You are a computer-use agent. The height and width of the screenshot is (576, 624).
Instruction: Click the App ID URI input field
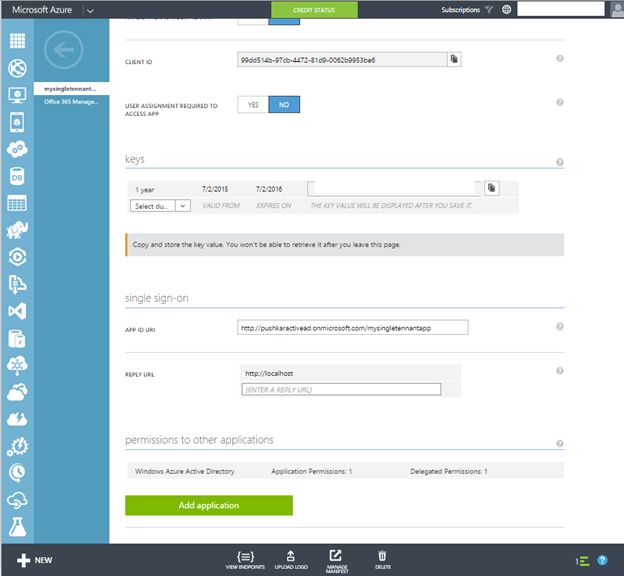click(x=353, y=328)
